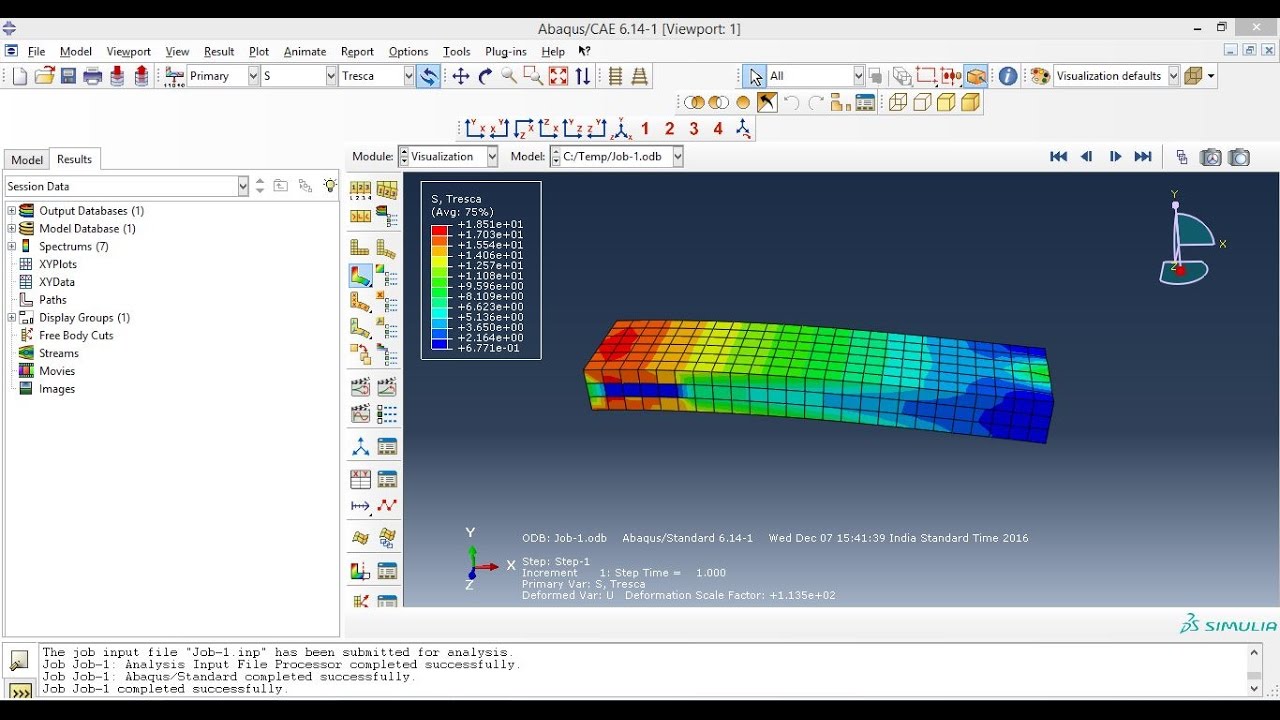Open the Color Code palette icon
The image size is (1280, 720).
point(1040,76)
